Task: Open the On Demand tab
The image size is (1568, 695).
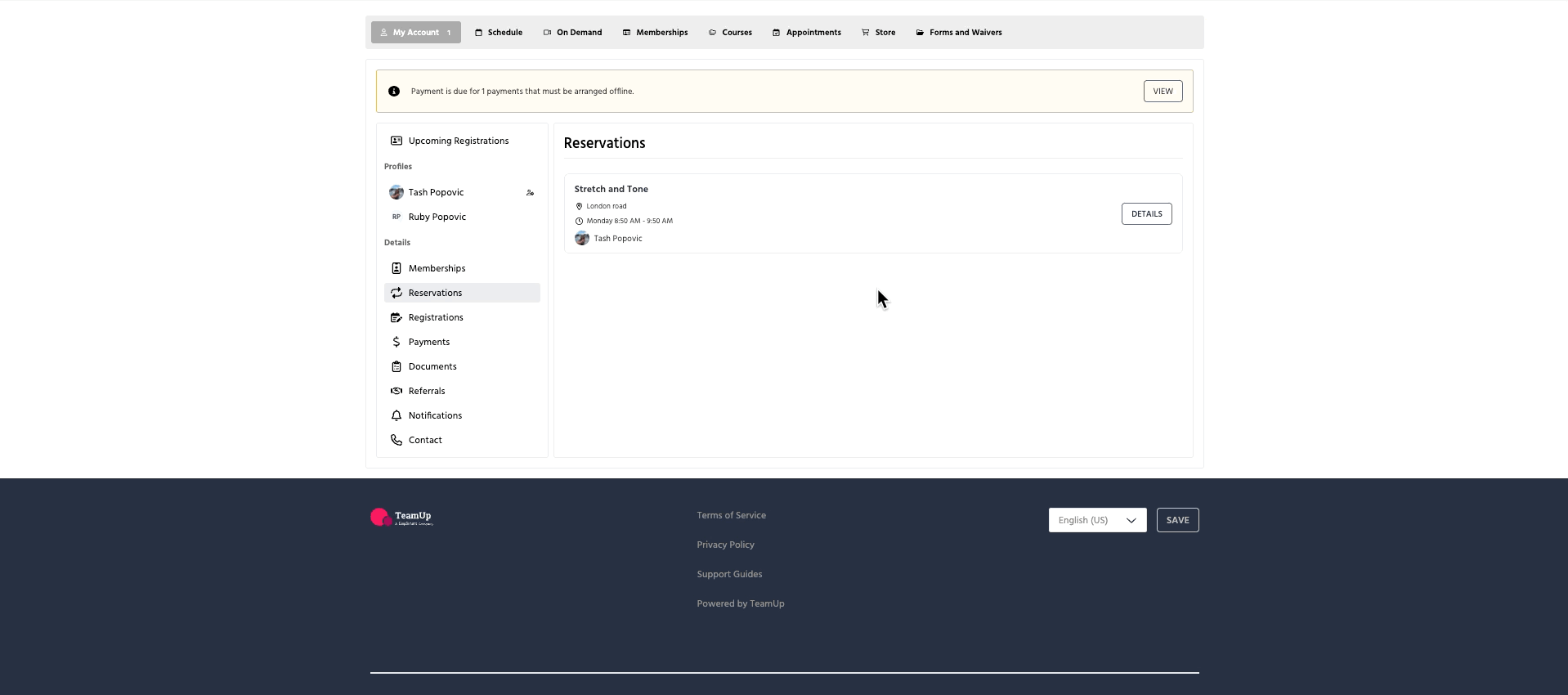Action: point(572,33)
